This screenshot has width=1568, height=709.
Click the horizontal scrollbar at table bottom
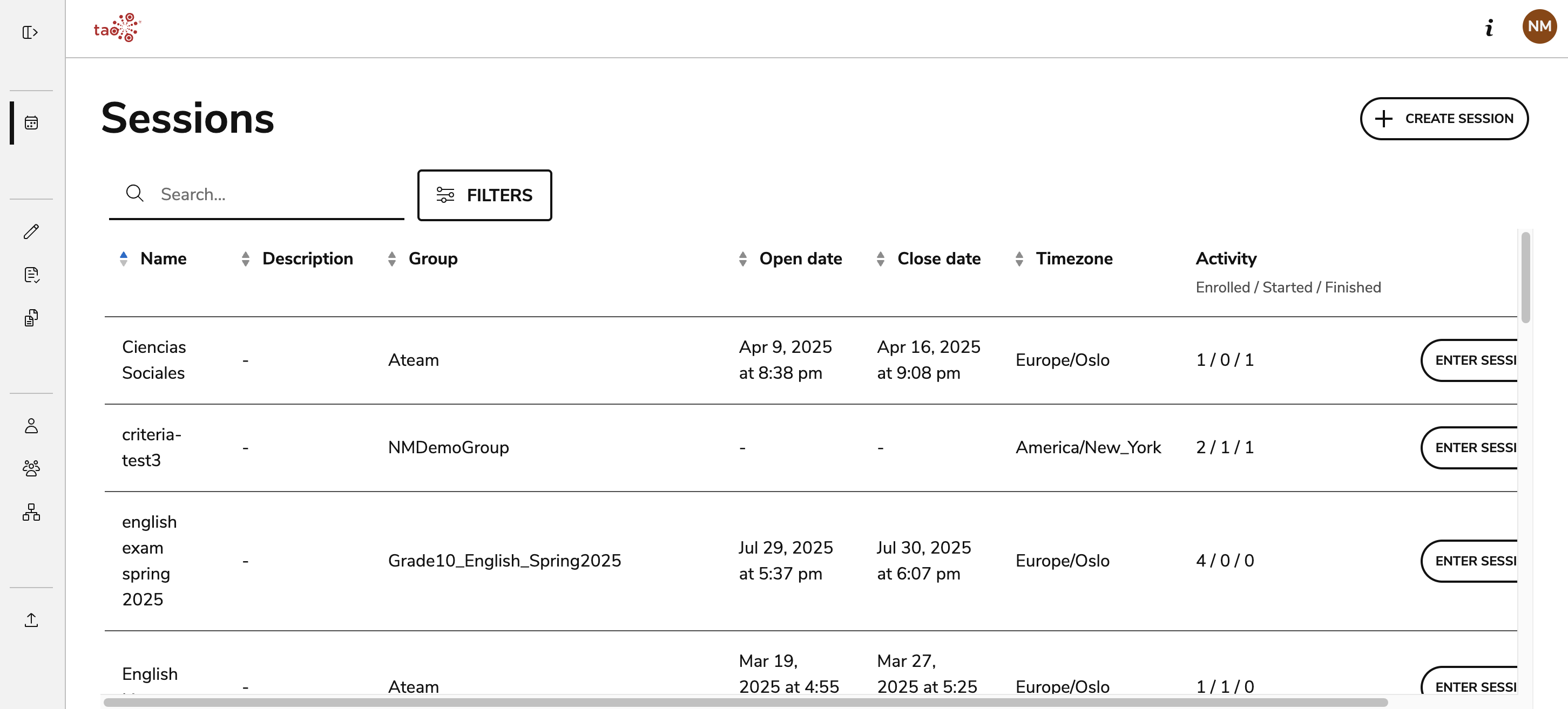(x=745, y=703)
